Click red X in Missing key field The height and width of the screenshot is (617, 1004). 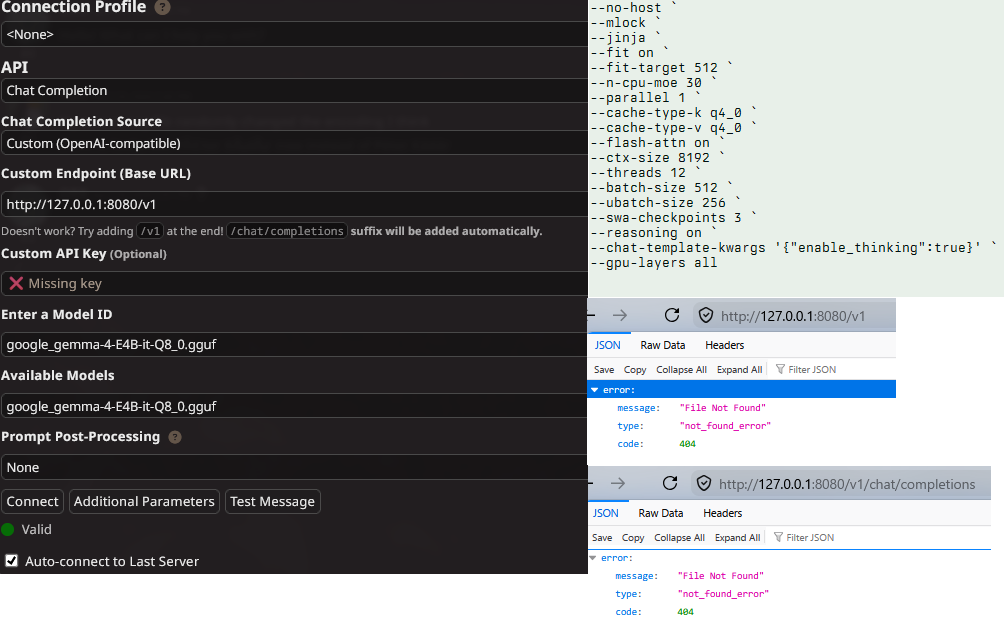[16, 284]
